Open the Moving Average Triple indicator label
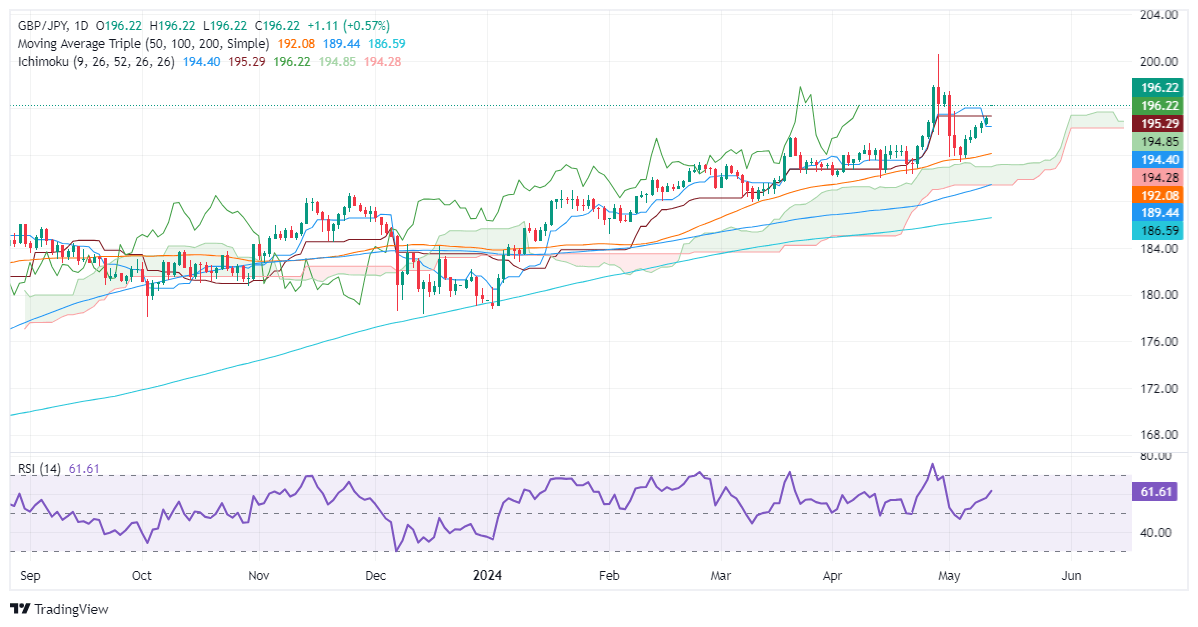The height and width of the screenshot is (627, 1198). point(145,44)
